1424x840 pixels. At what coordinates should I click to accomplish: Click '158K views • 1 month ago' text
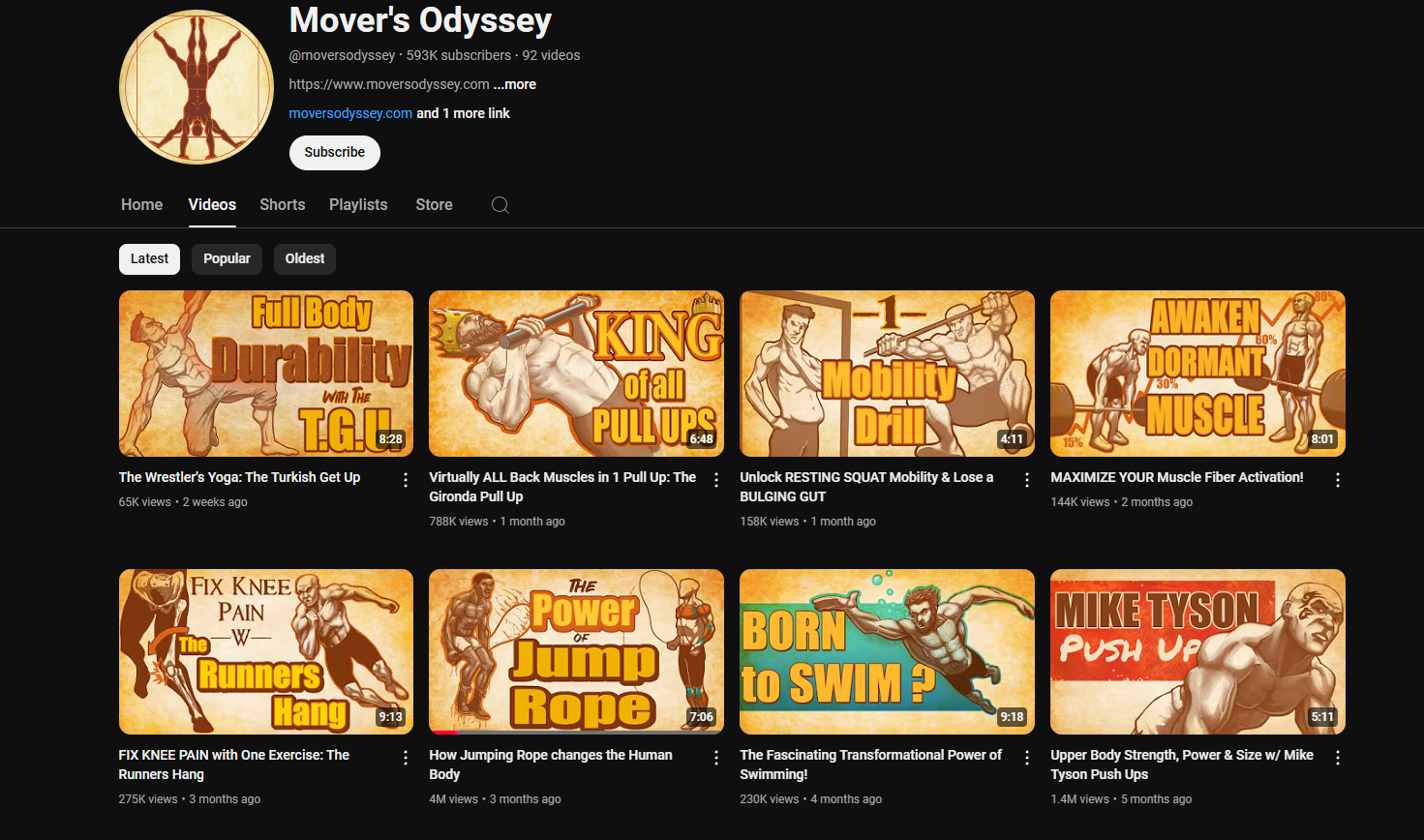coord(807,522)
